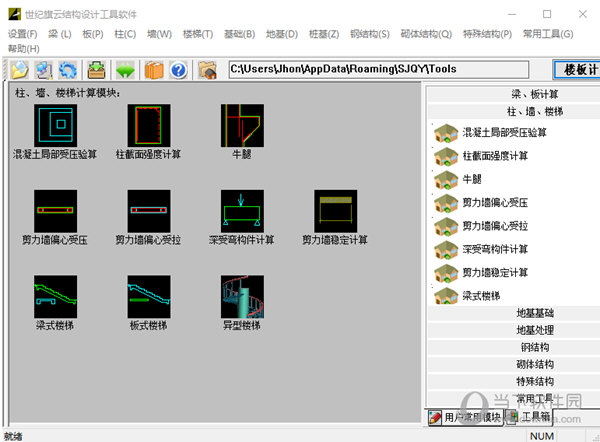Click the open folder toolbar icon
The image size is (600, 442).
tap(19, 70)
